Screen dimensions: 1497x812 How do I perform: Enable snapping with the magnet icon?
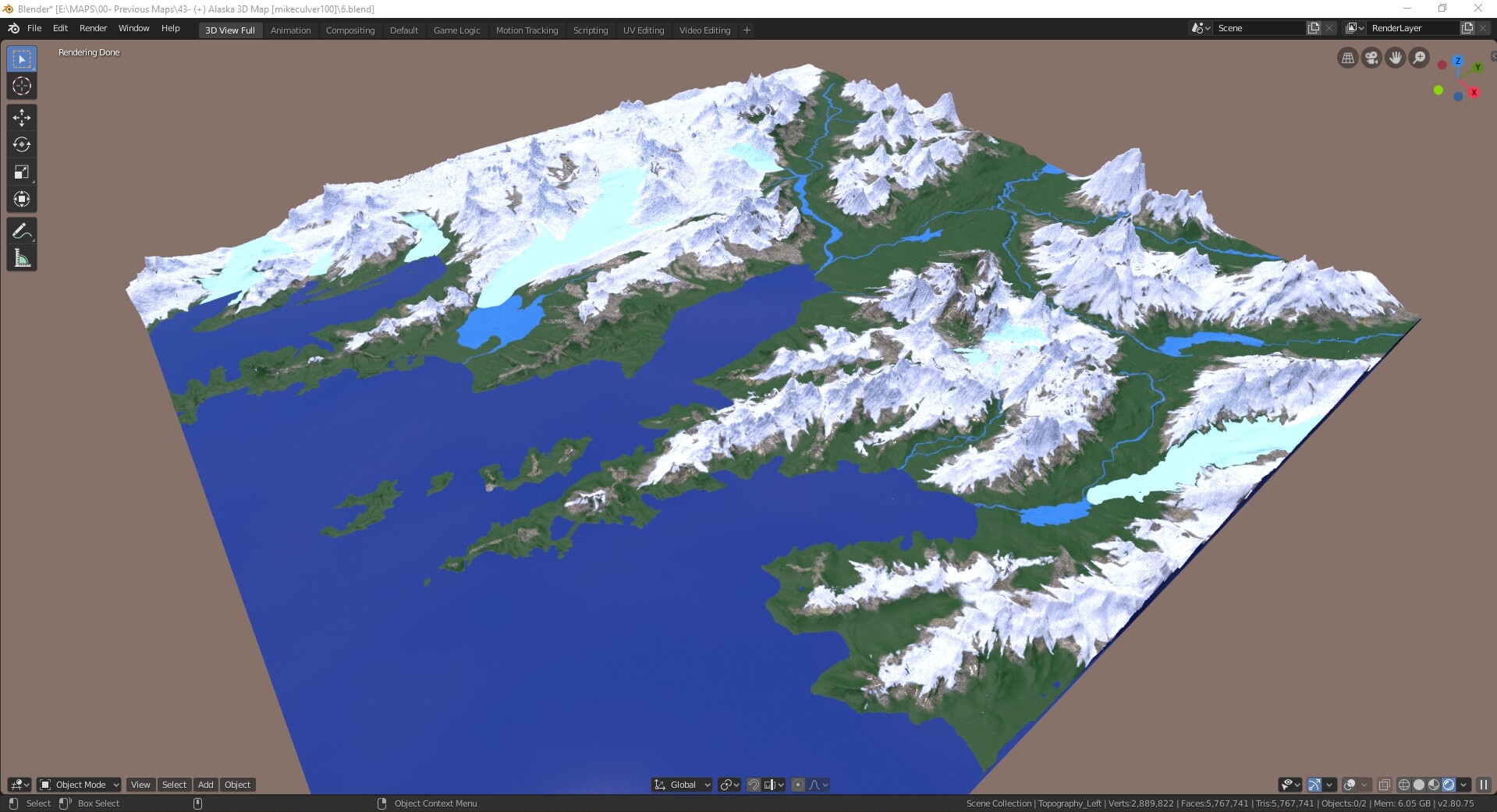tap(754, 785)
